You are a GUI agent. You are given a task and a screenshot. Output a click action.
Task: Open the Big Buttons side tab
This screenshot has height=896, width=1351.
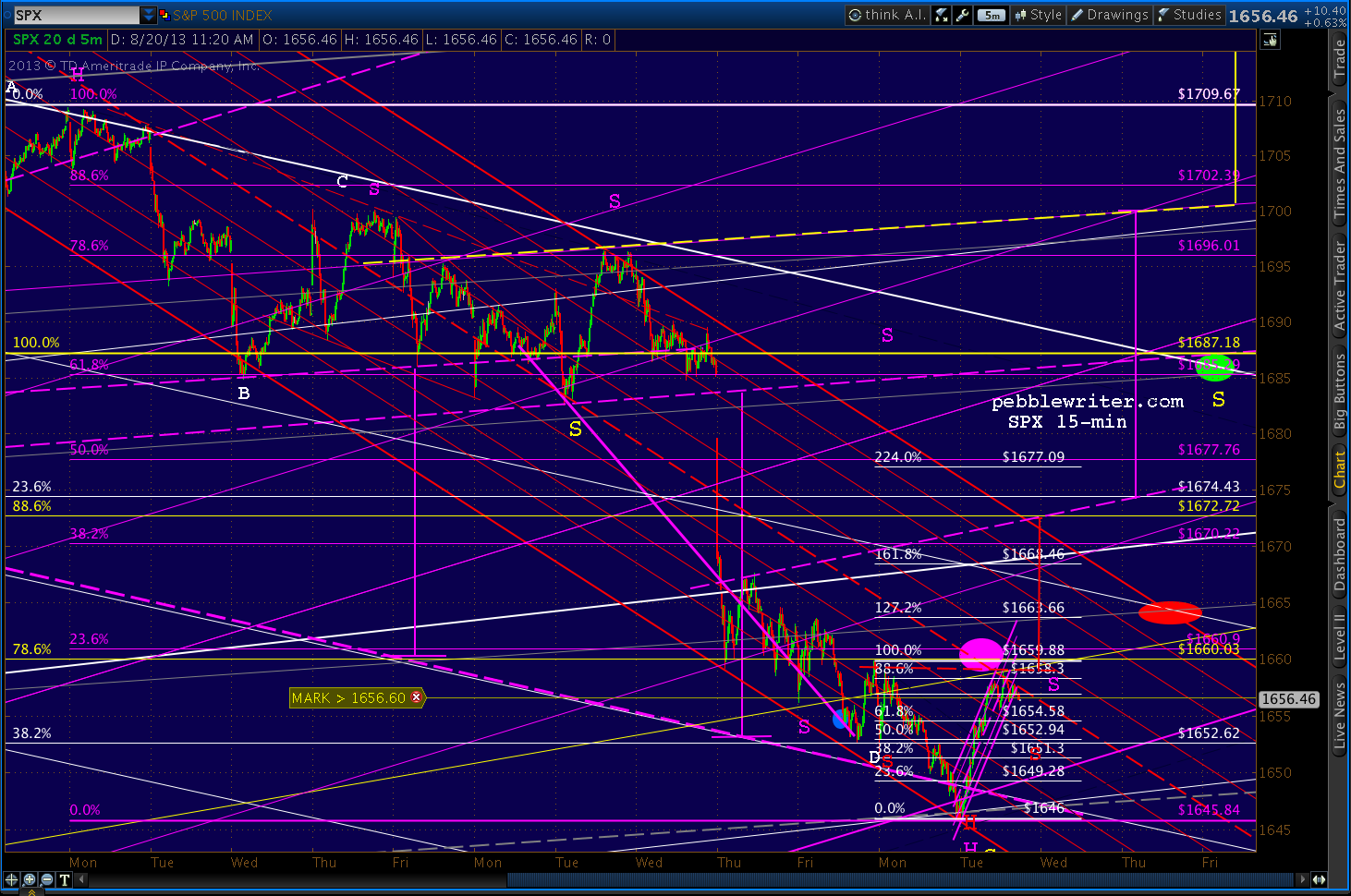tap(1339, 392)
